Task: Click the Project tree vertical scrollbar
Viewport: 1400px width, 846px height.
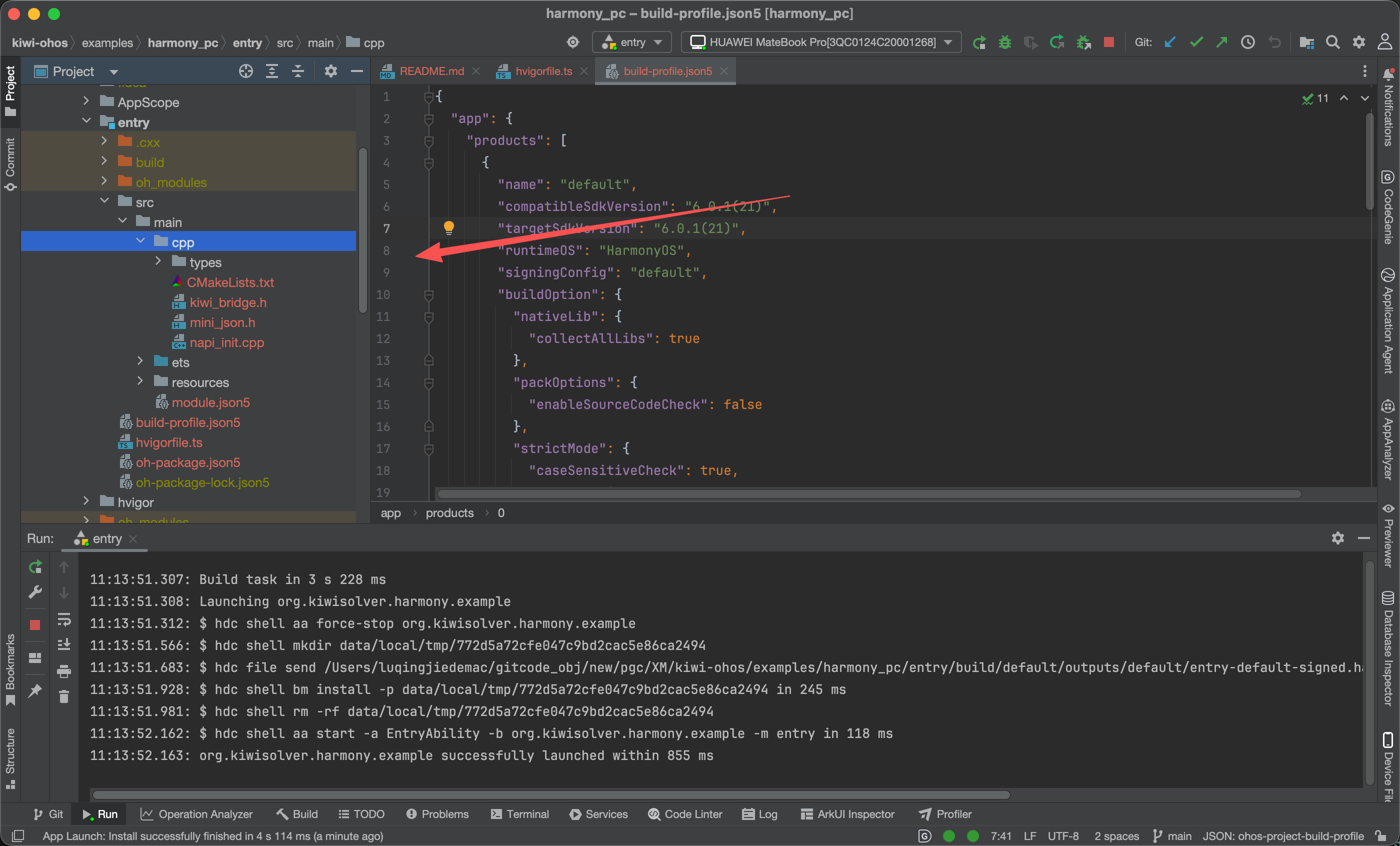Action: [x=362, y=230]
